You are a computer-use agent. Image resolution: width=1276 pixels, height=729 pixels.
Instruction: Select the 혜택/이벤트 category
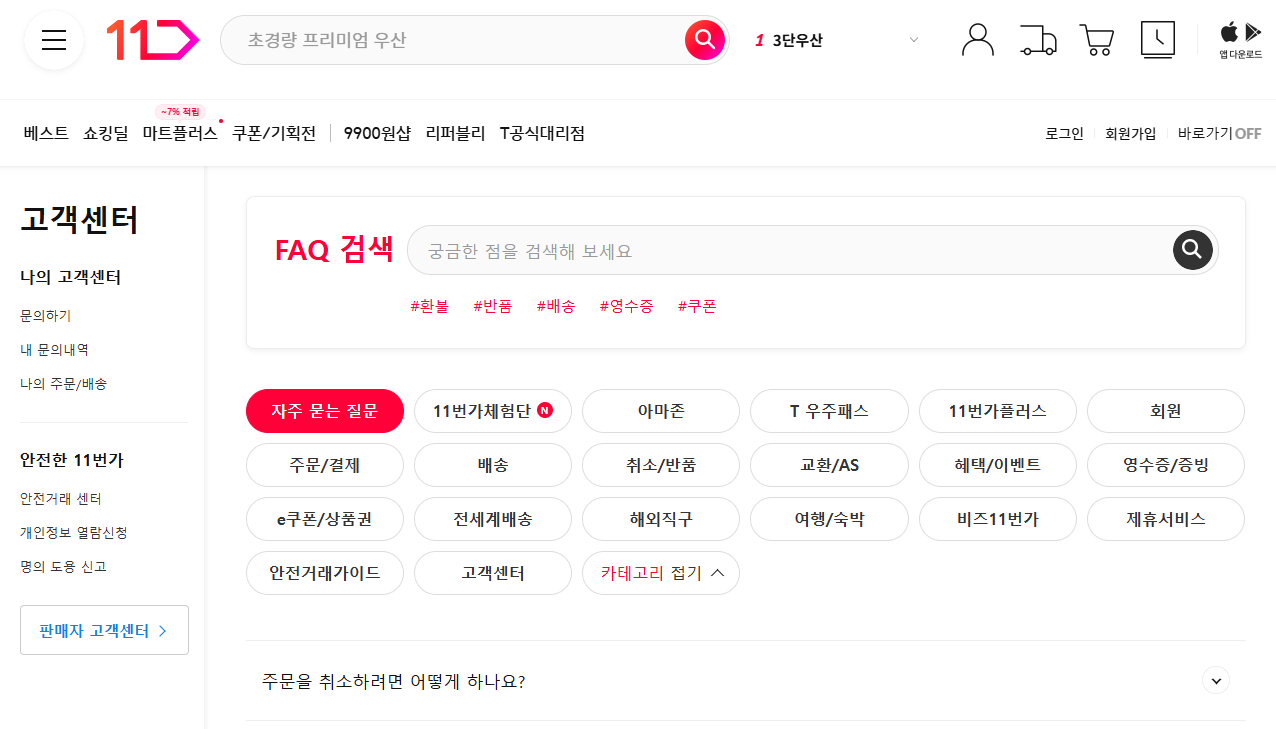[x=998, y=465]
